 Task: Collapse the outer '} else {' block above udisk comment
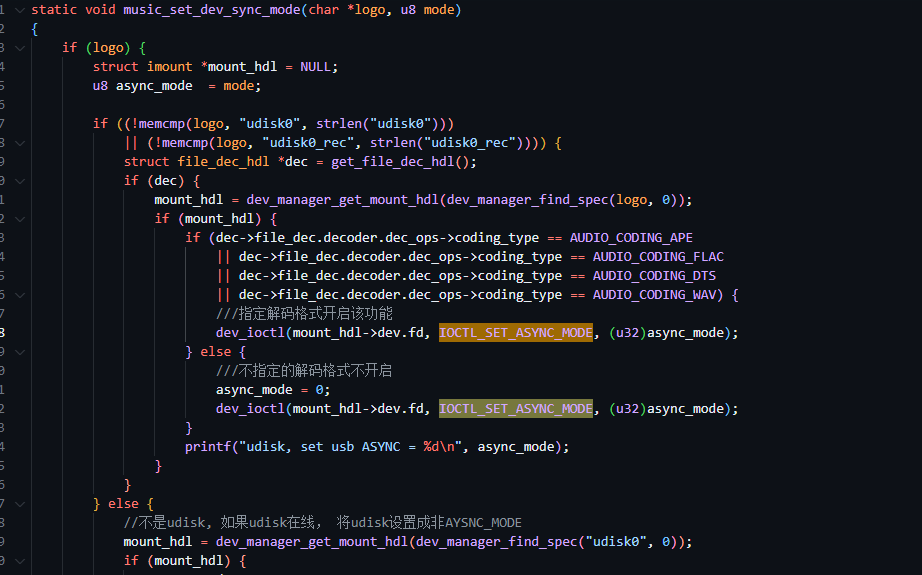coord(20,504)
